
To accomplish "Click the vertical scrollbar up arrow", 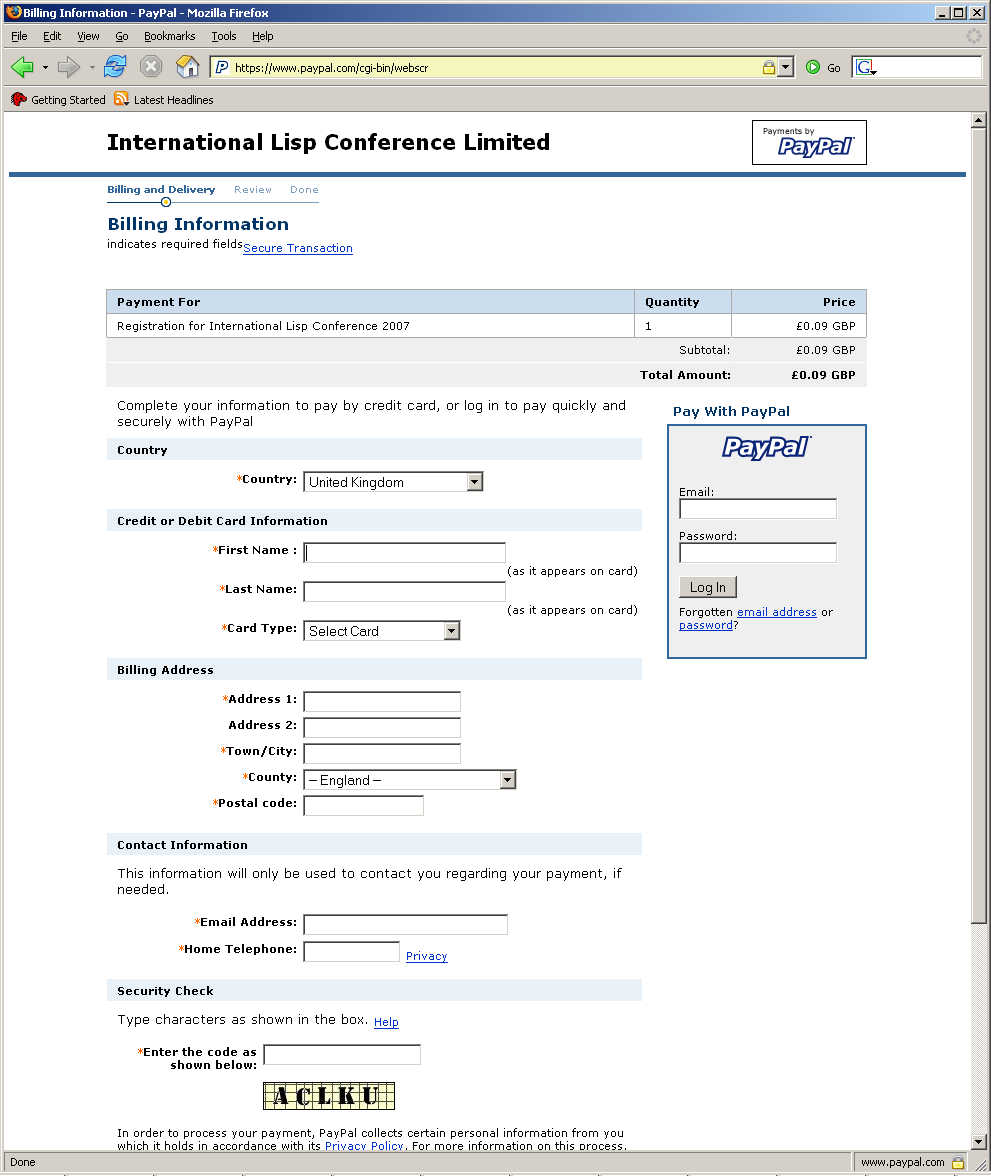I will pyautogui.click(x=978, y=120).
